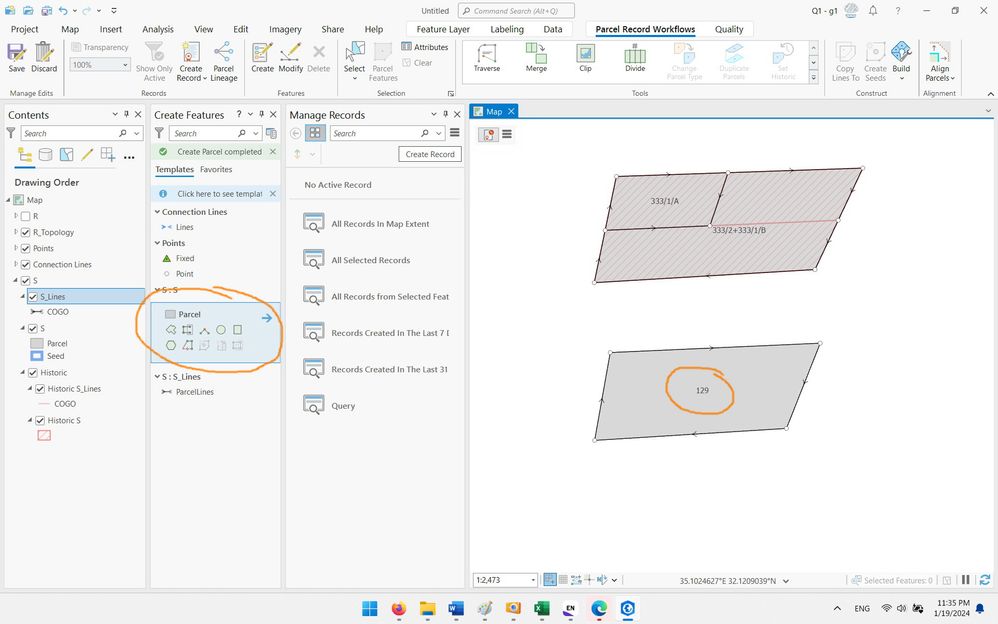Image resolution: width=998 pixels, height=624 pixels.
Task: Select the Circle construction tool under Parcel template
Action: click(x=221, y=330)
